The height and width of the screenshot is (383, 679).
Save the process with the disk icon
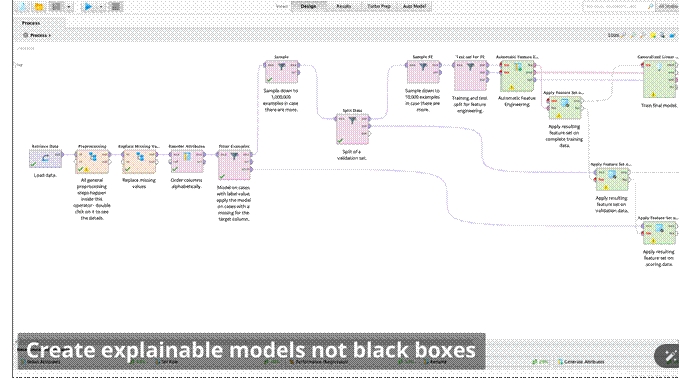56,7
